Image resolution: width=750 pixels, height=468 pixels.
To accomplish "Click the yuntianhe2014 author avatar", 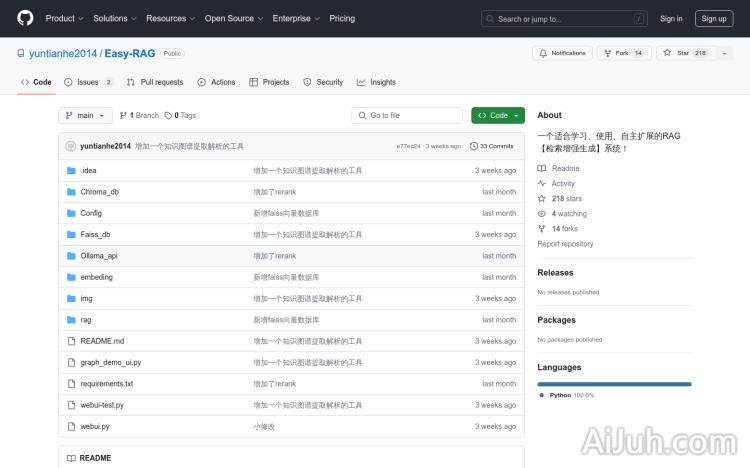I will click(x=71, y=146).
